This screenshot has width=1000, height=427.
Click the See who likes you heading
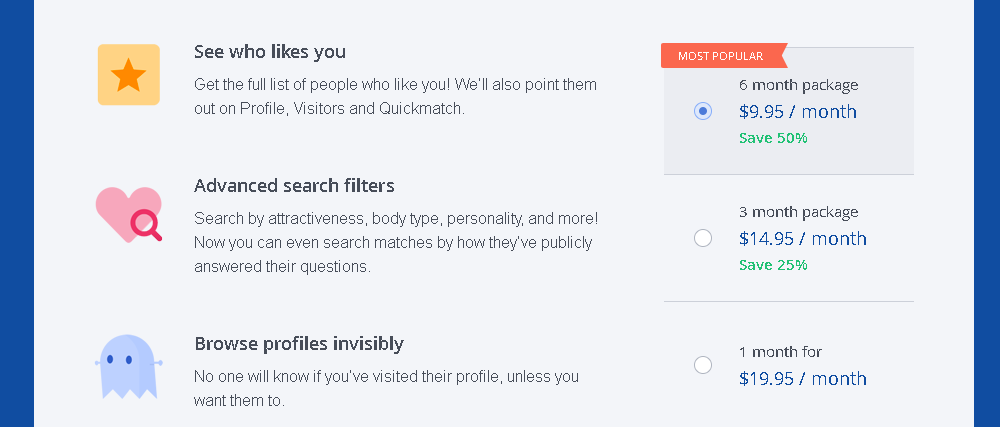[270, 52]
